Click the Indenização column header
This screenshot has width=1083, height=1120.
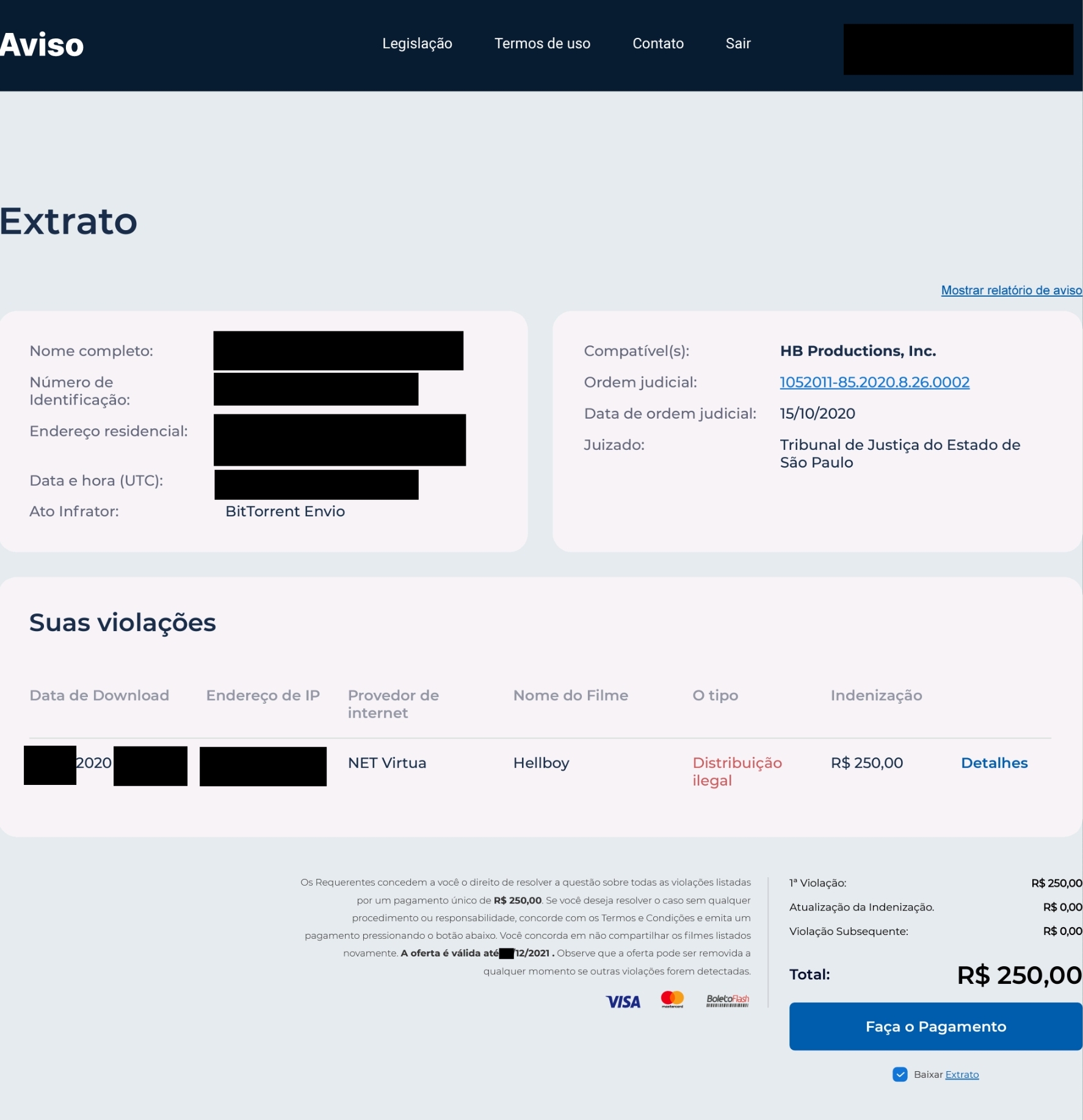(876, 695)
